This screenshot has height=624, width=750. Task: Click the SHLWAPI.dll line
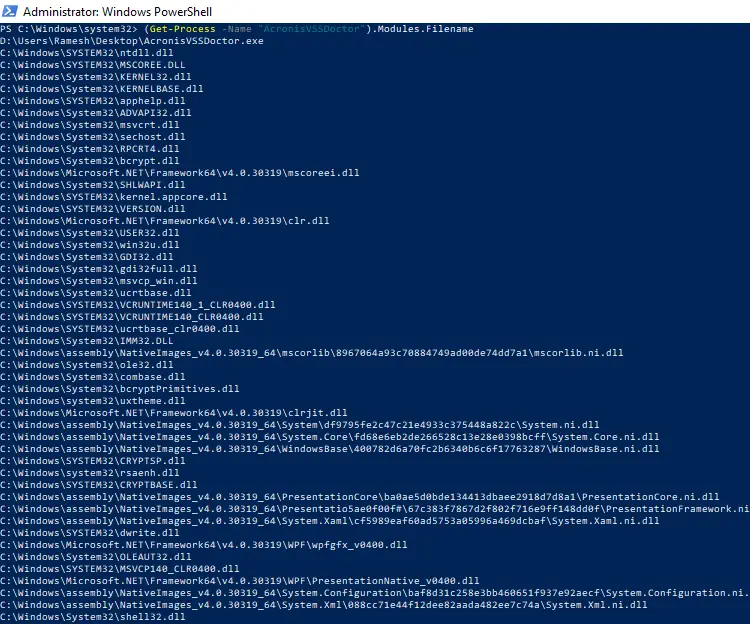click(x=93, y=185)
